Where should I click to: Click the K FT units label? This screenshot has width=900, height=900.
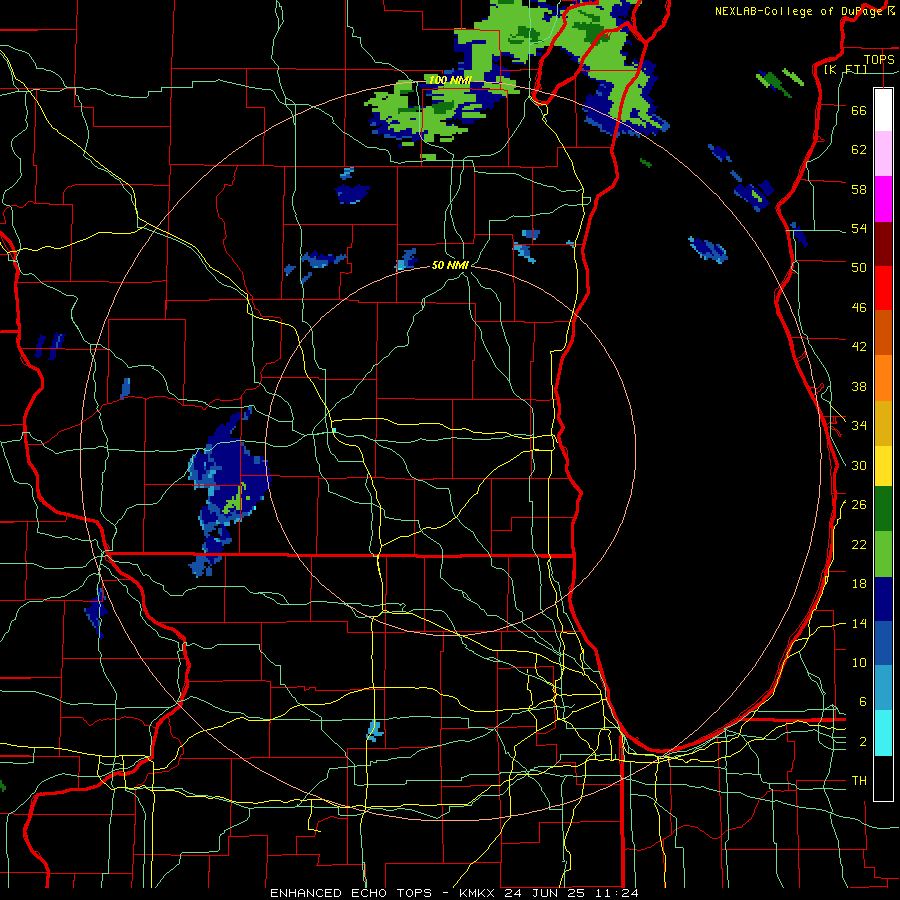click(x=845, y=69)
